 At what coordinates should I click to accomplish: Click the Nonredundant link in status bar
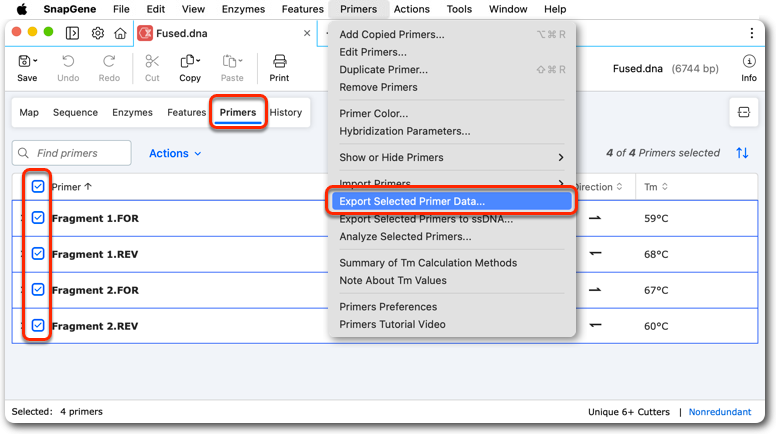(720, 412)
